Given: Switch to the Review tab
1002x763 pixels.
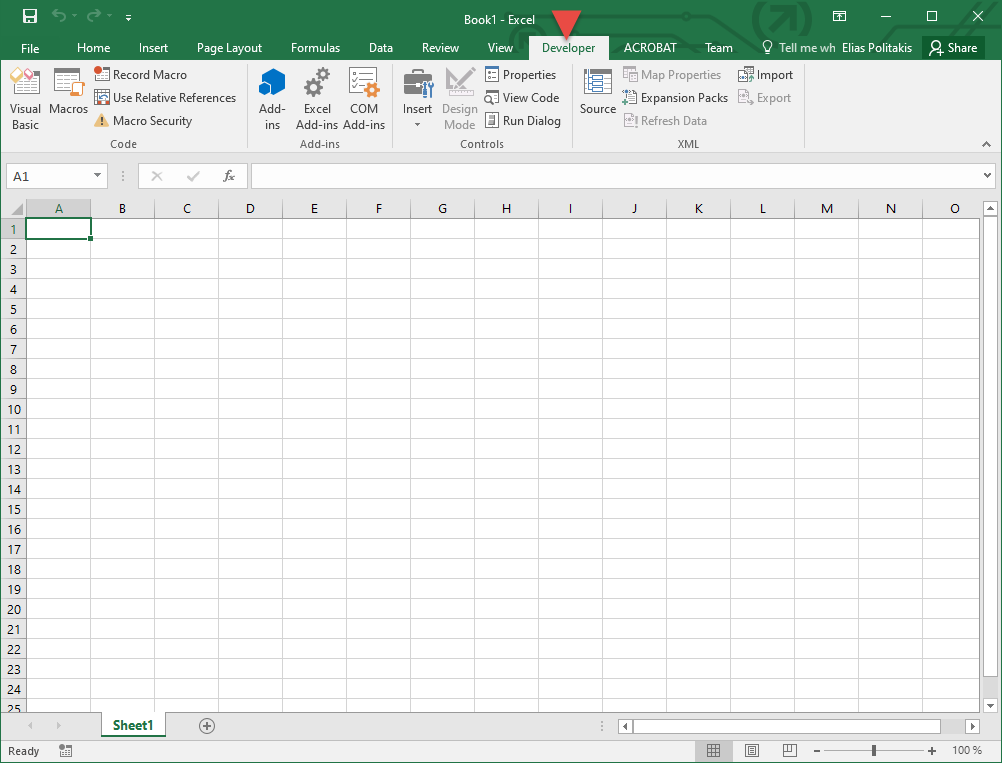Looking at the screenshot, I should [x=440, y=48].
